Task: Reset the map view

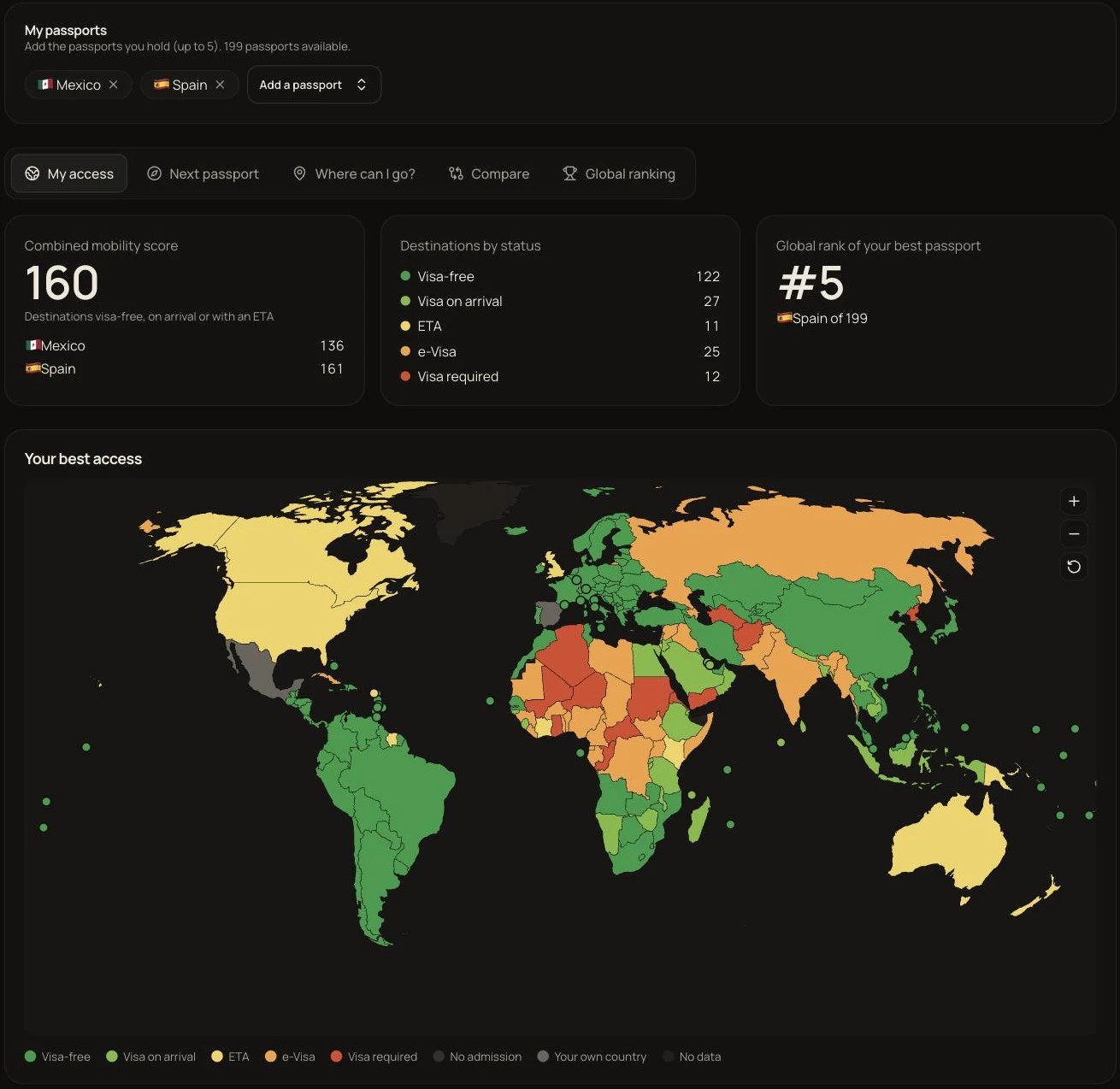Action: click(x=1074, y=567)
